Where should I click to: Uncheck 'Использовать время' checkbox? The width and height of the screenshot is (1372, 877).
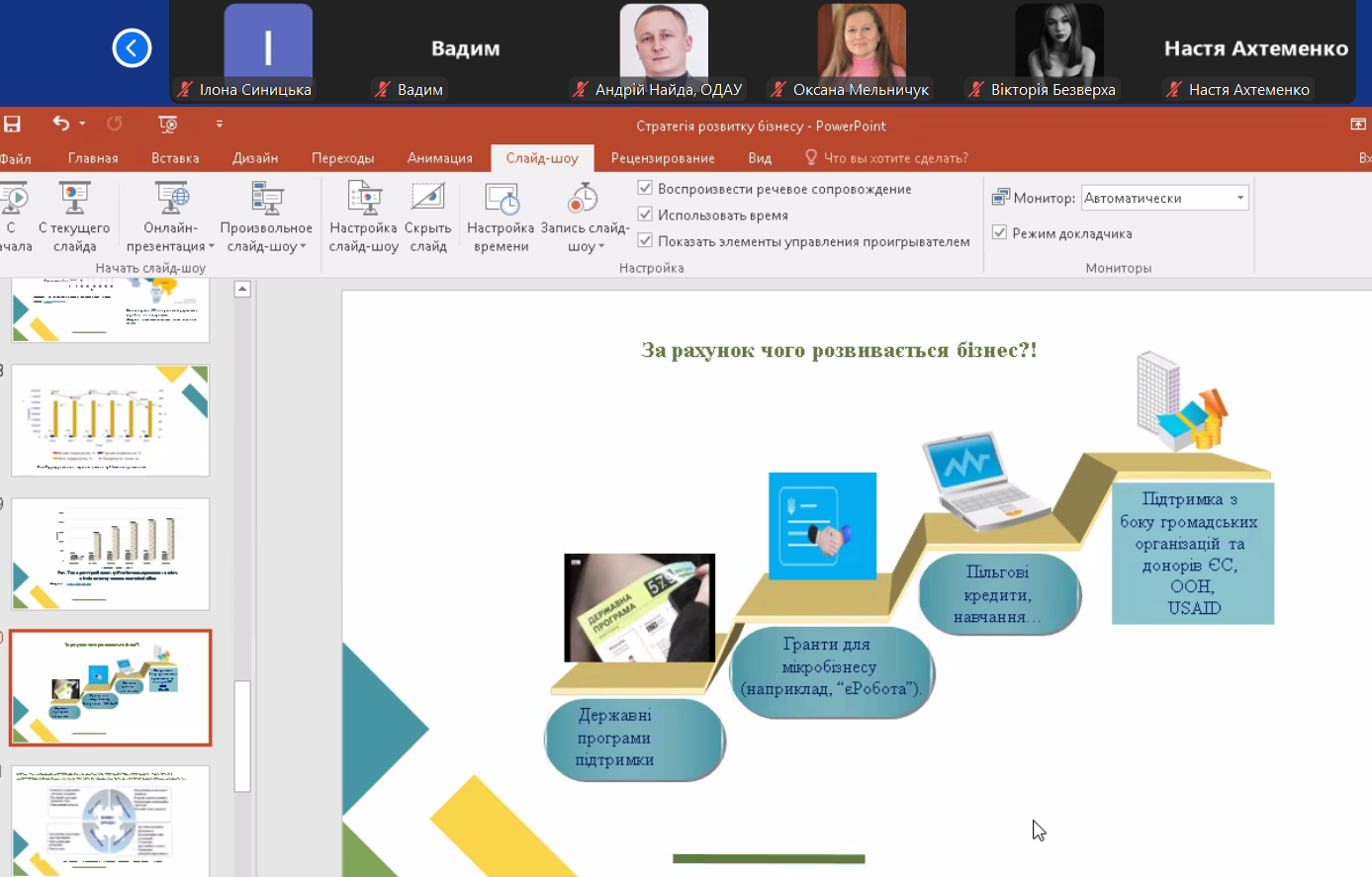[x=645, y=215]
